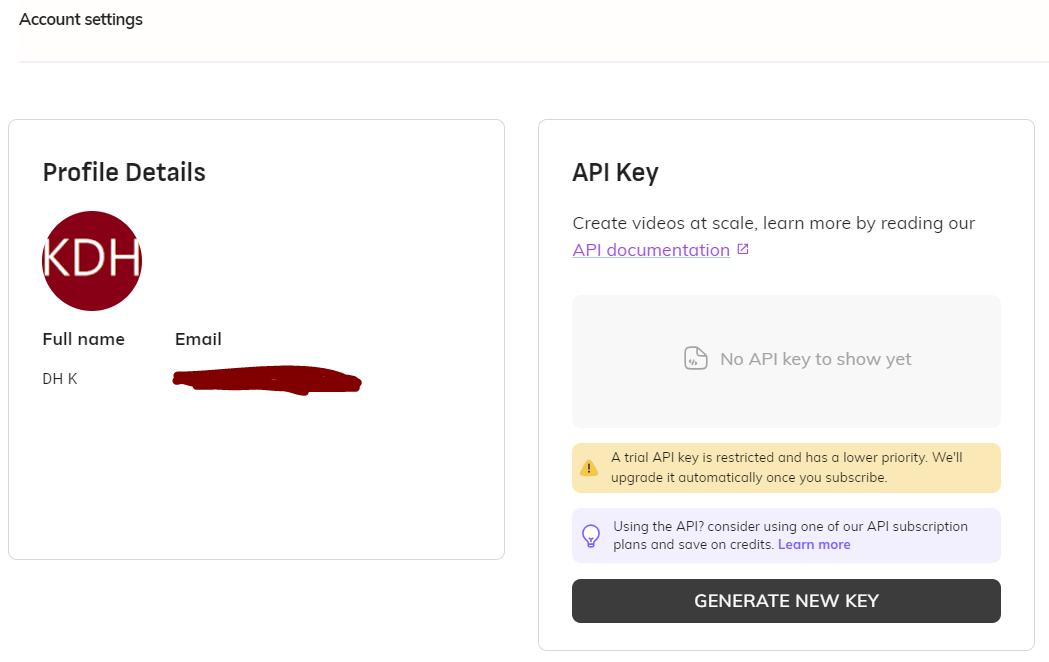This screenshot has height=662, width=1049.
Task: Click the DH K name value
Action: 60,378
